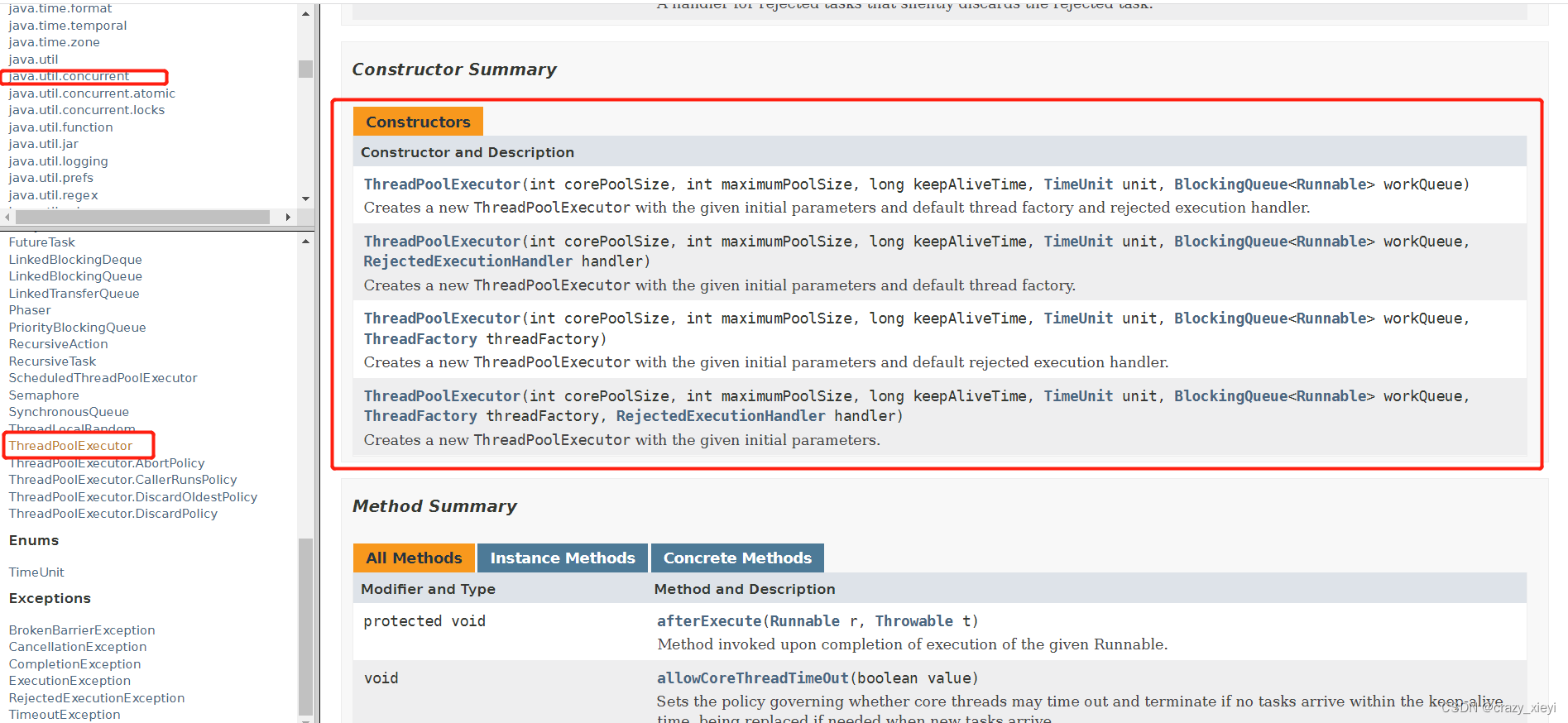Open the ThreadPoolExecutor class in sidebar

point(70,446)
